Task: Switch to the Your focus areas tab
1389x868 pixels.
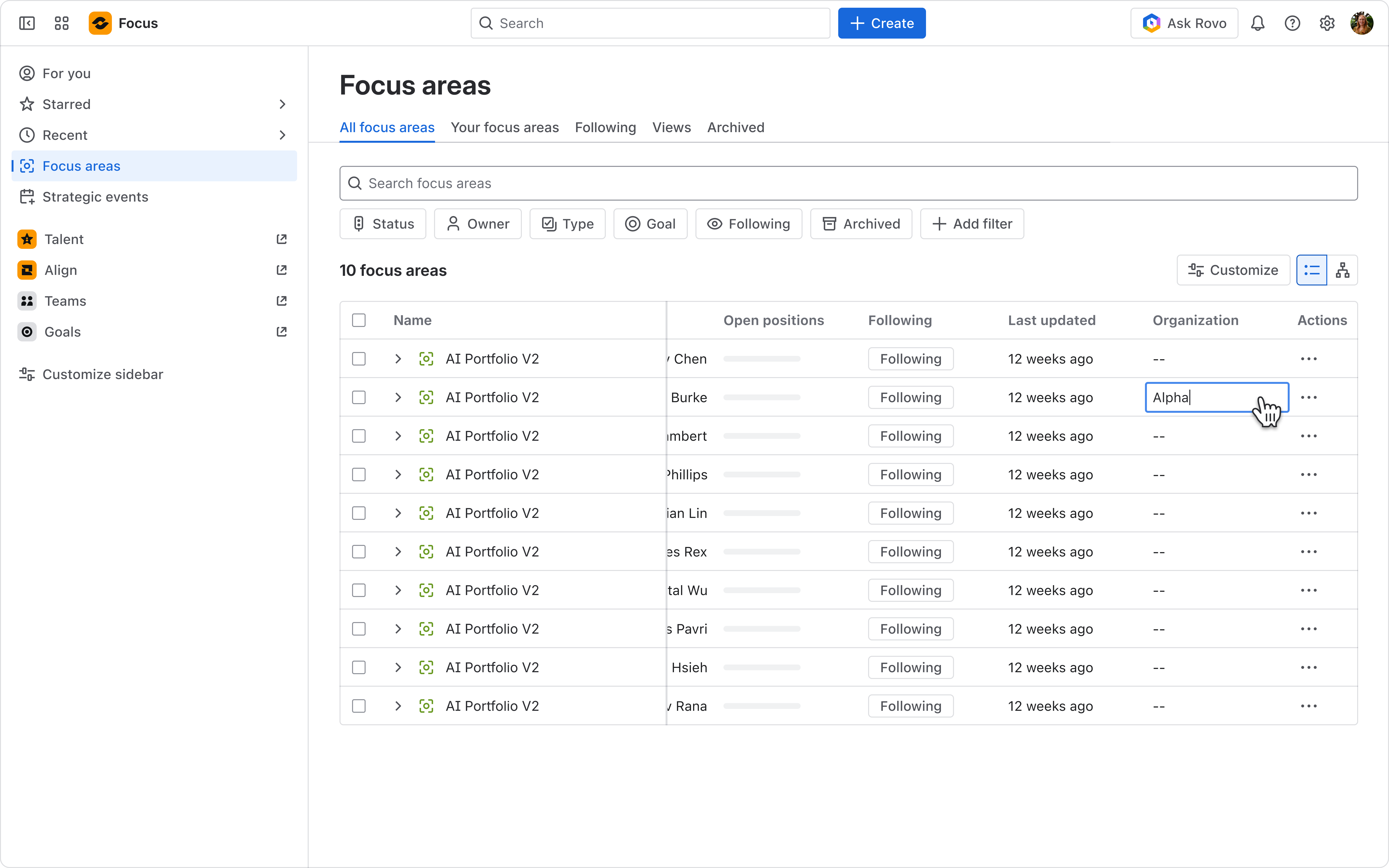Action: pos(504,128)
